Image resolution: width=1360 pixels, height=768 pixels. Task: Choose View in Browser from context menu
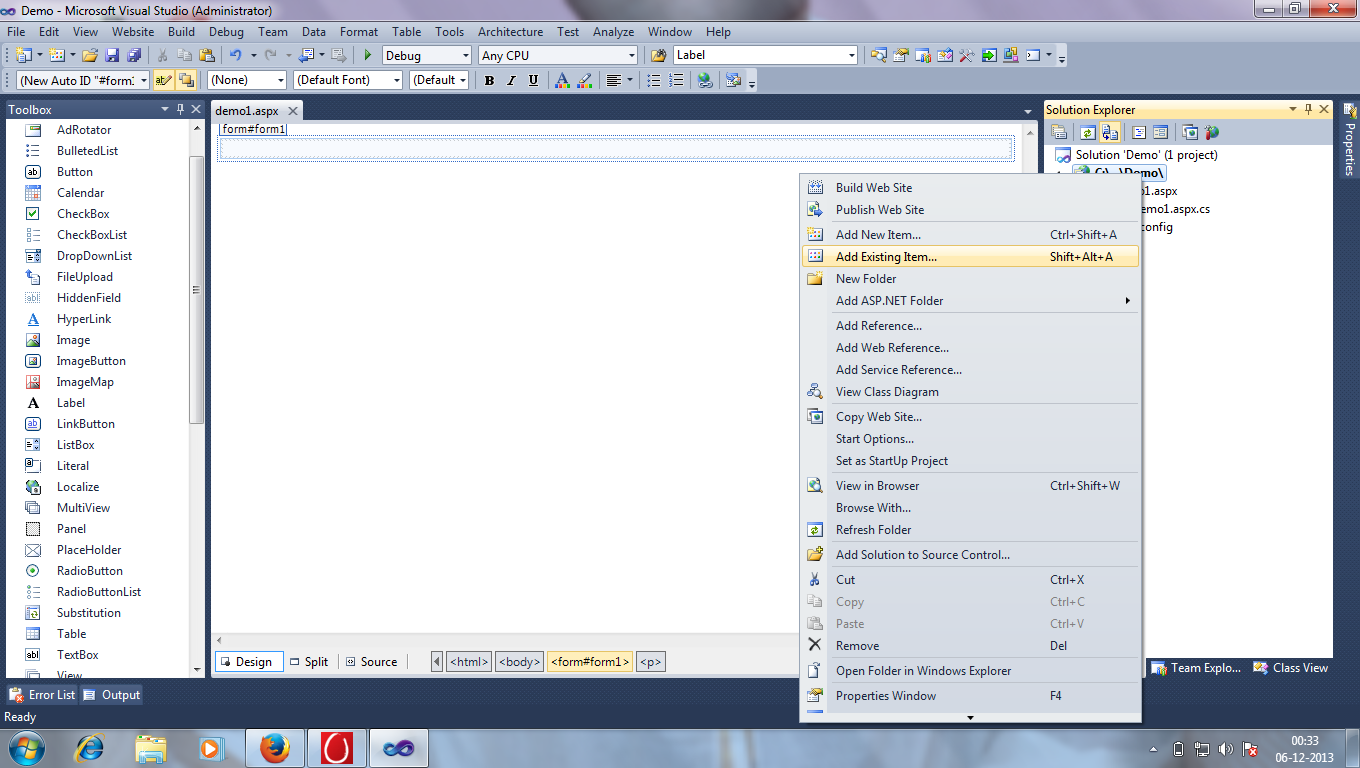point(970,486)
